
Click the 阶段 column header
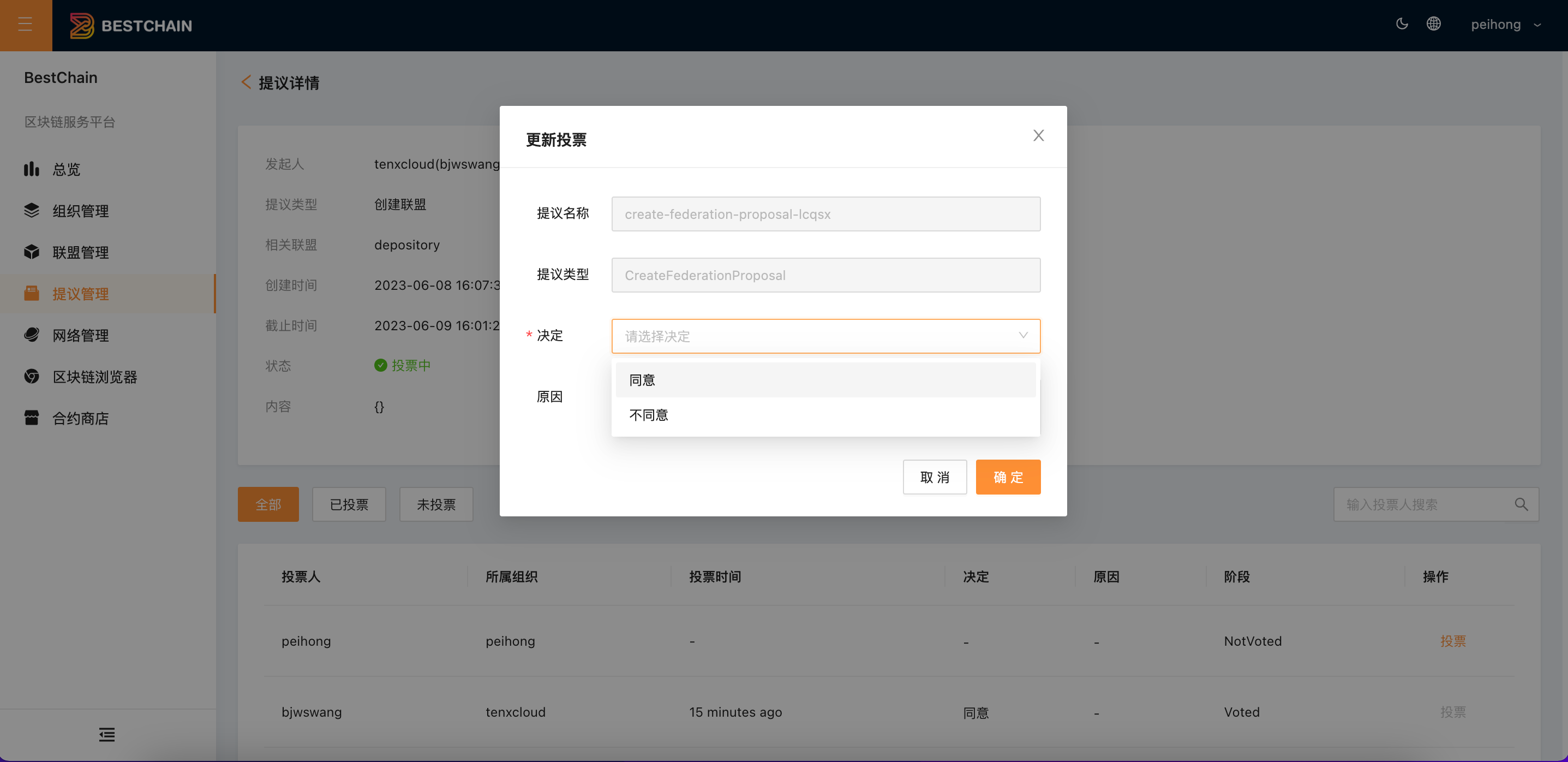pos(1237,576)
